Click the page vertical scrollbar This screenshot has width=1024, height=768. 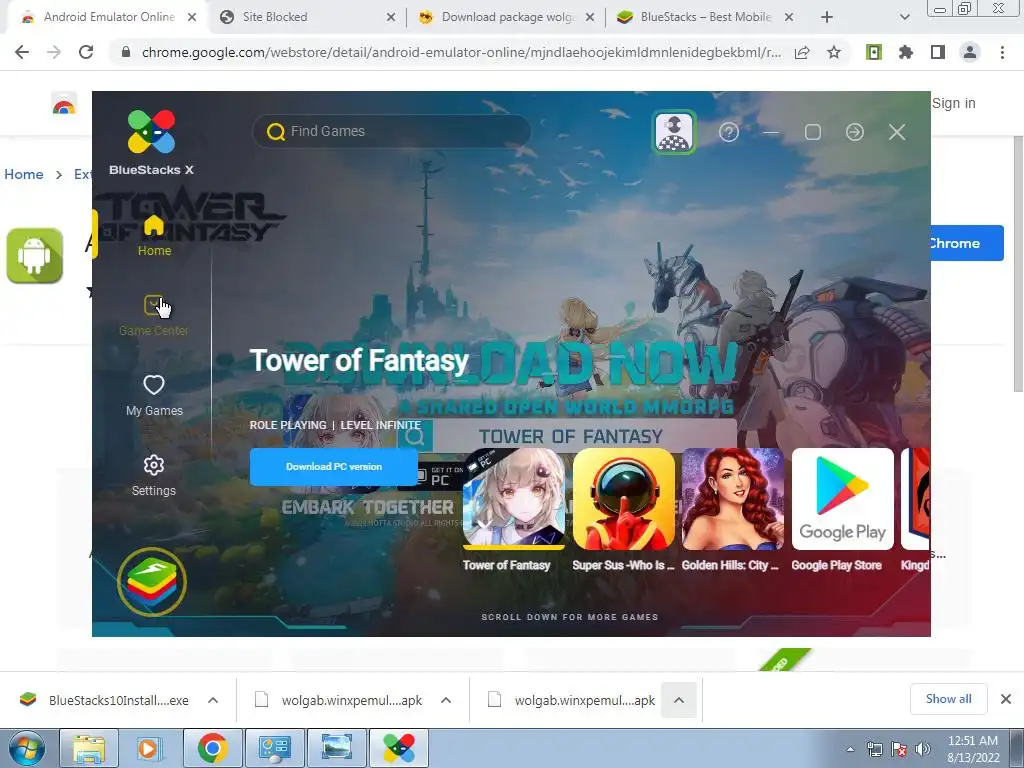[x=1017, y=264]
